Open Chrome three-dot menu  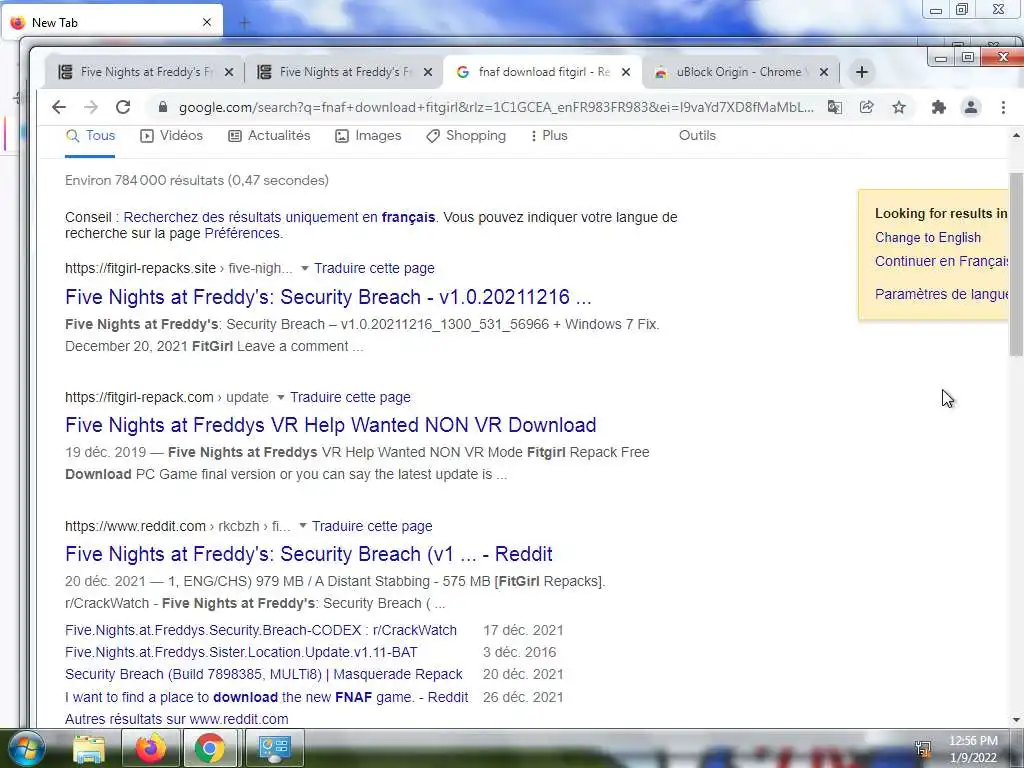1003,107
